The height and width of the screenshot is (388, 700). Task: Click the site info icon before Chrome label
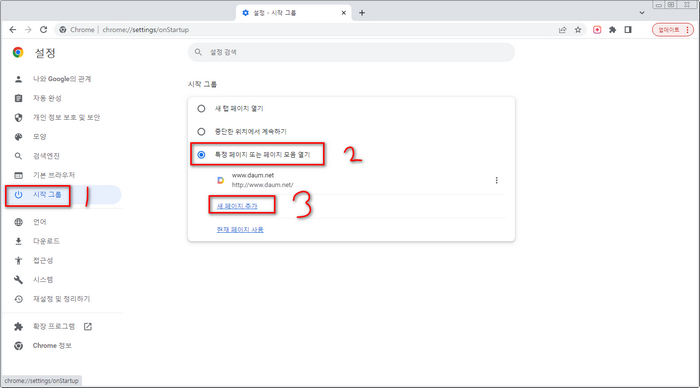pyautogui.click(x=63, y=30)
